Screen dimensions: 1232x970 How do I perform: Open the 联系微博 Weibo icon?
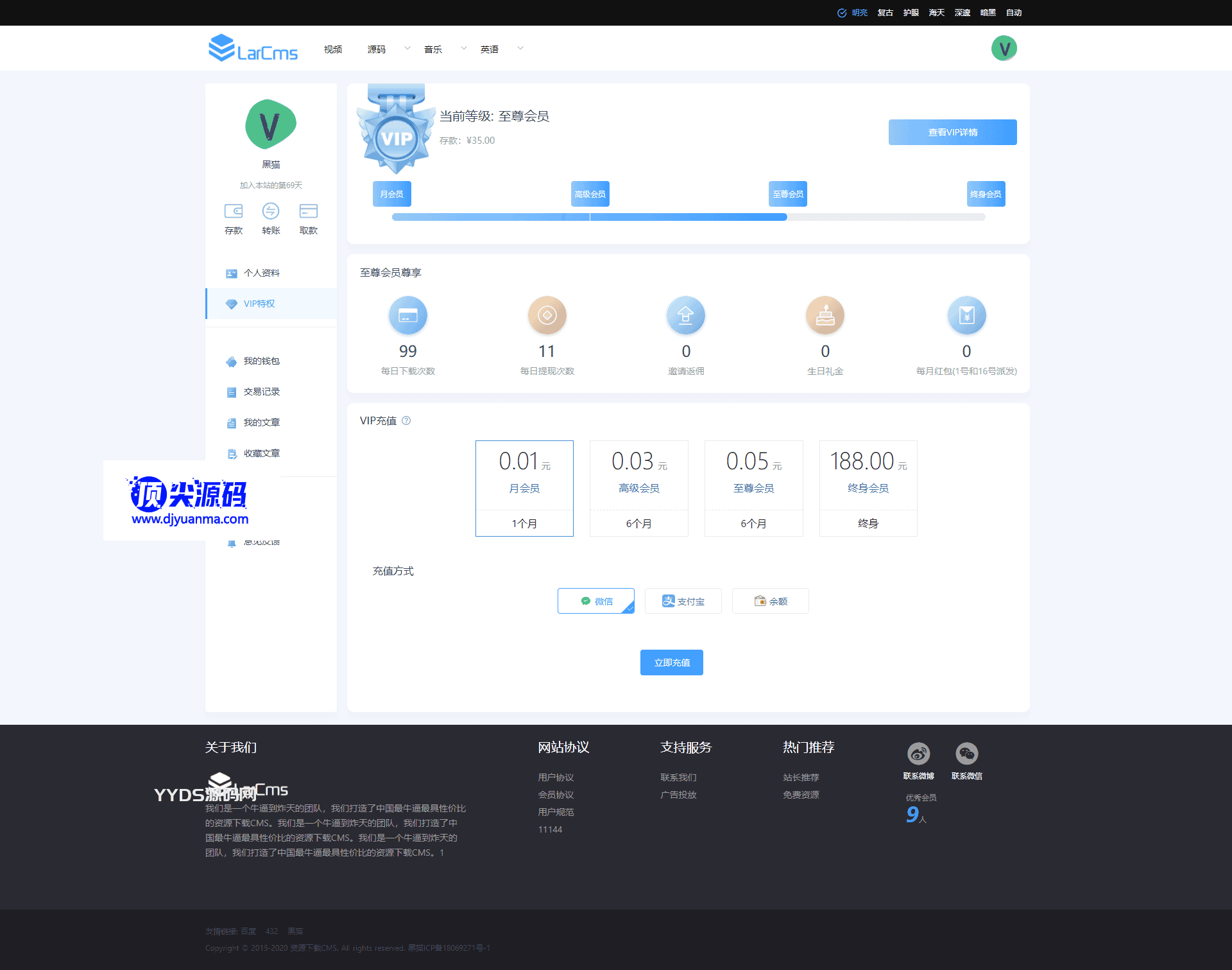coord(918,754)
